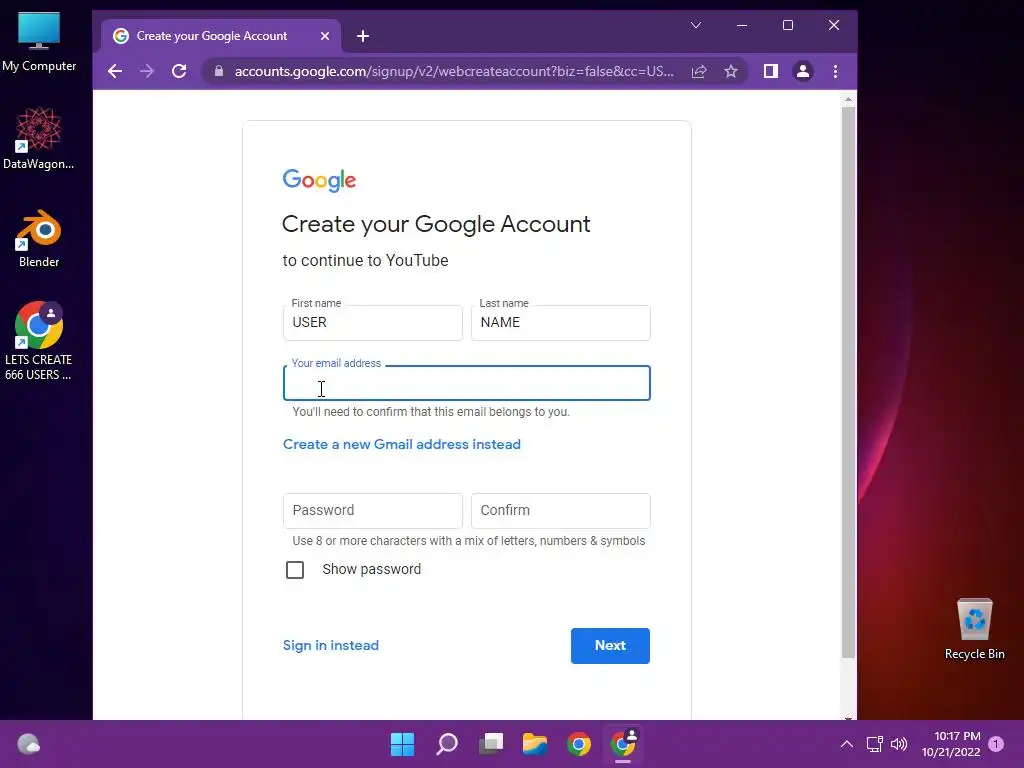Bookmark this page with the star icon

click(x=731, y=71)
